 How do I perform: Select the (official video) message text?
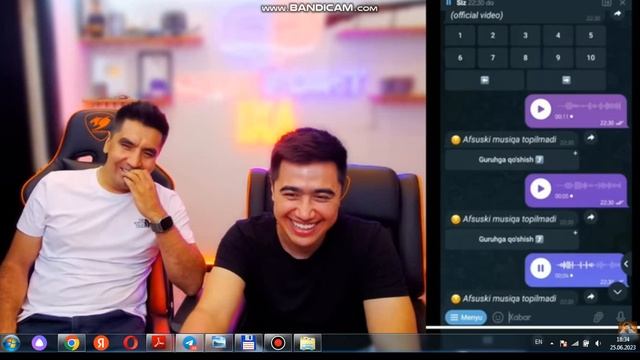(477, 16)
